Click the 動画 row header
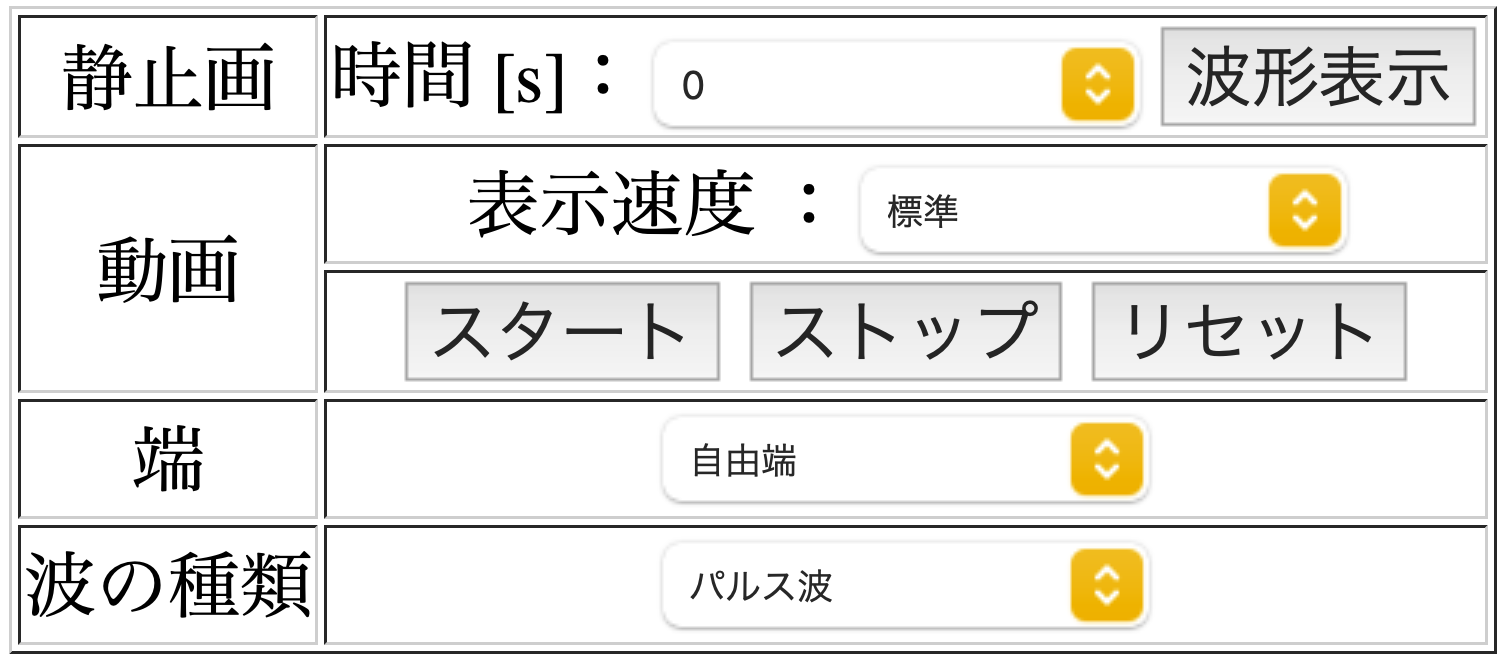This screenshot has height=661, width=1503. (168, 269)
